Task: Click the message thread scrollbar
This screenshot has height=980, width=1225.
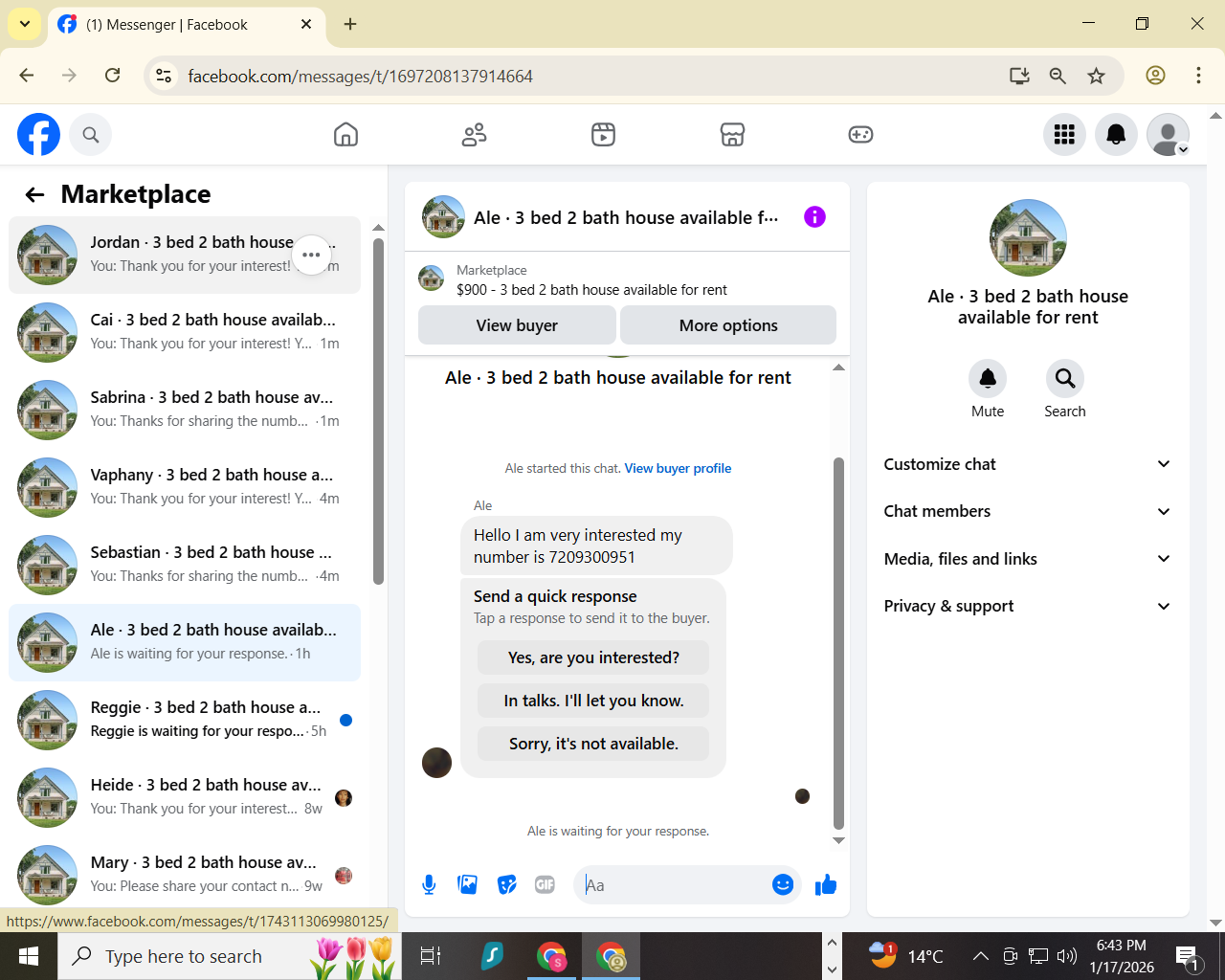Action: click(838, 643)
